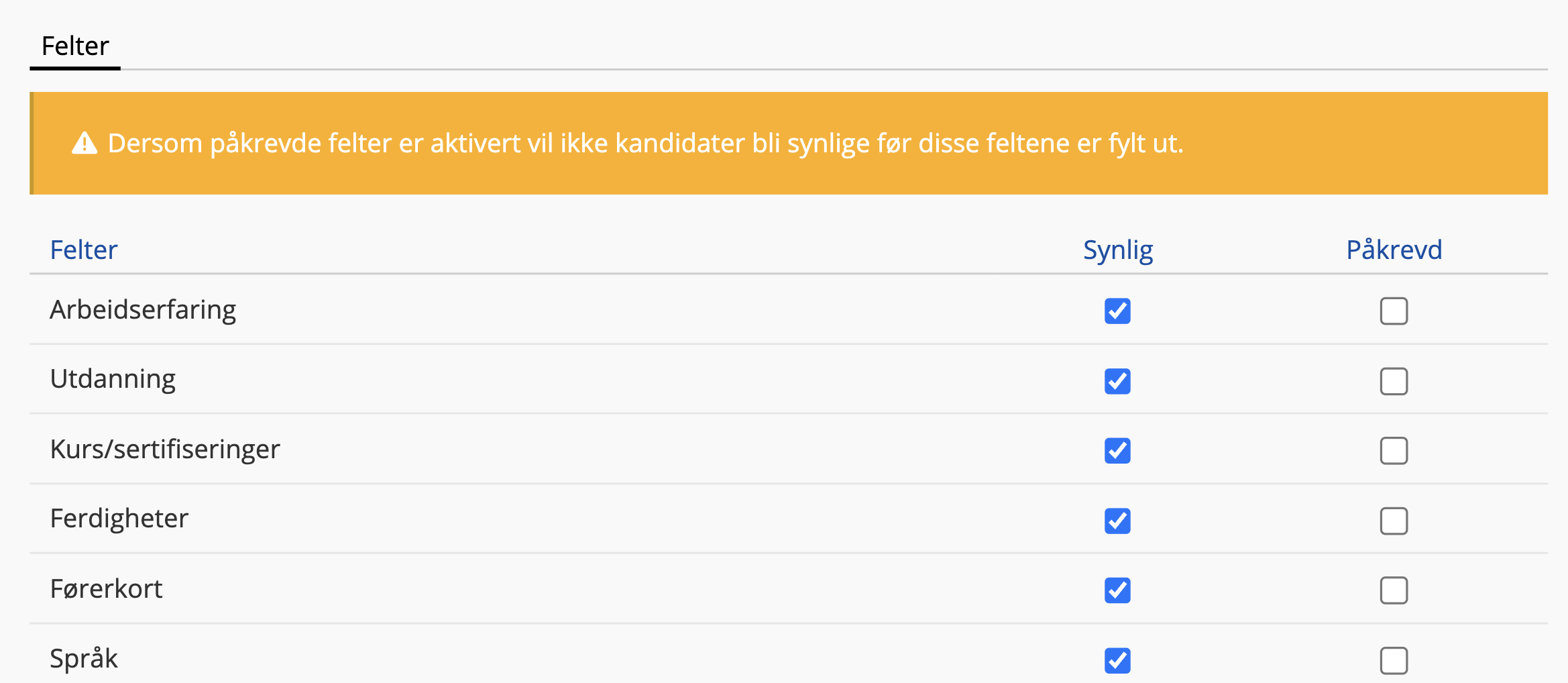Set Språk as Påkrevd
Viewport: 1568px width, 683px height.
(x=1394, y=660)
